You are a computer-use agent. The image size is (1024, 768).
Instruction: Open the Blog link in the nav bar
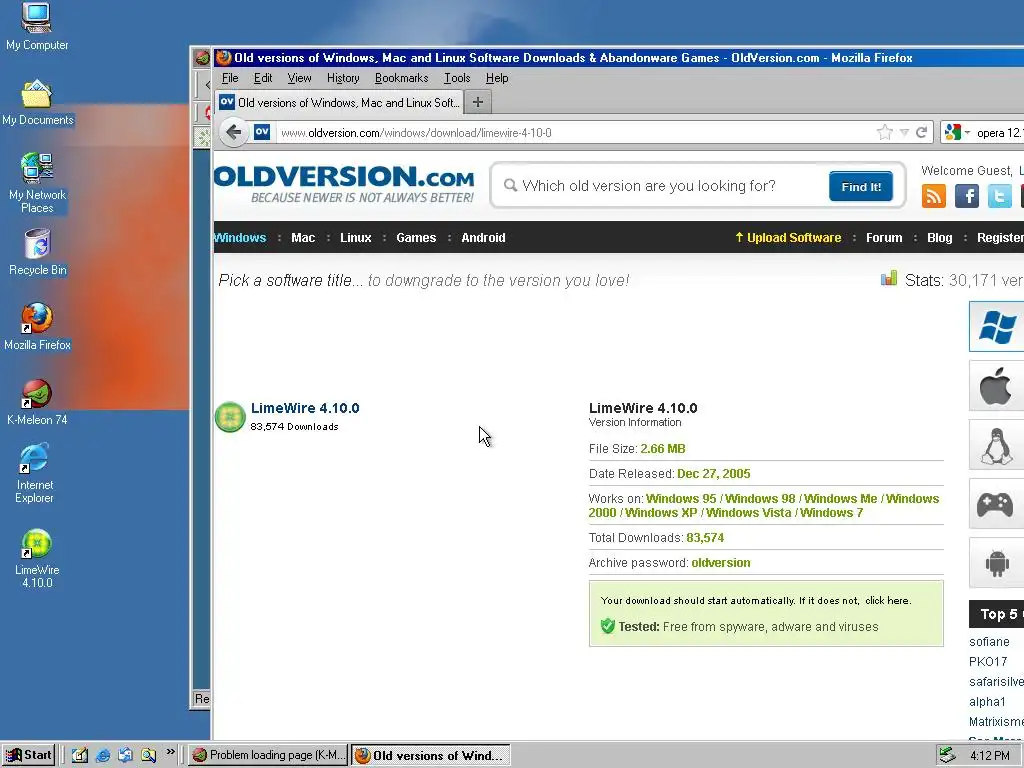[x=940, y=238]
